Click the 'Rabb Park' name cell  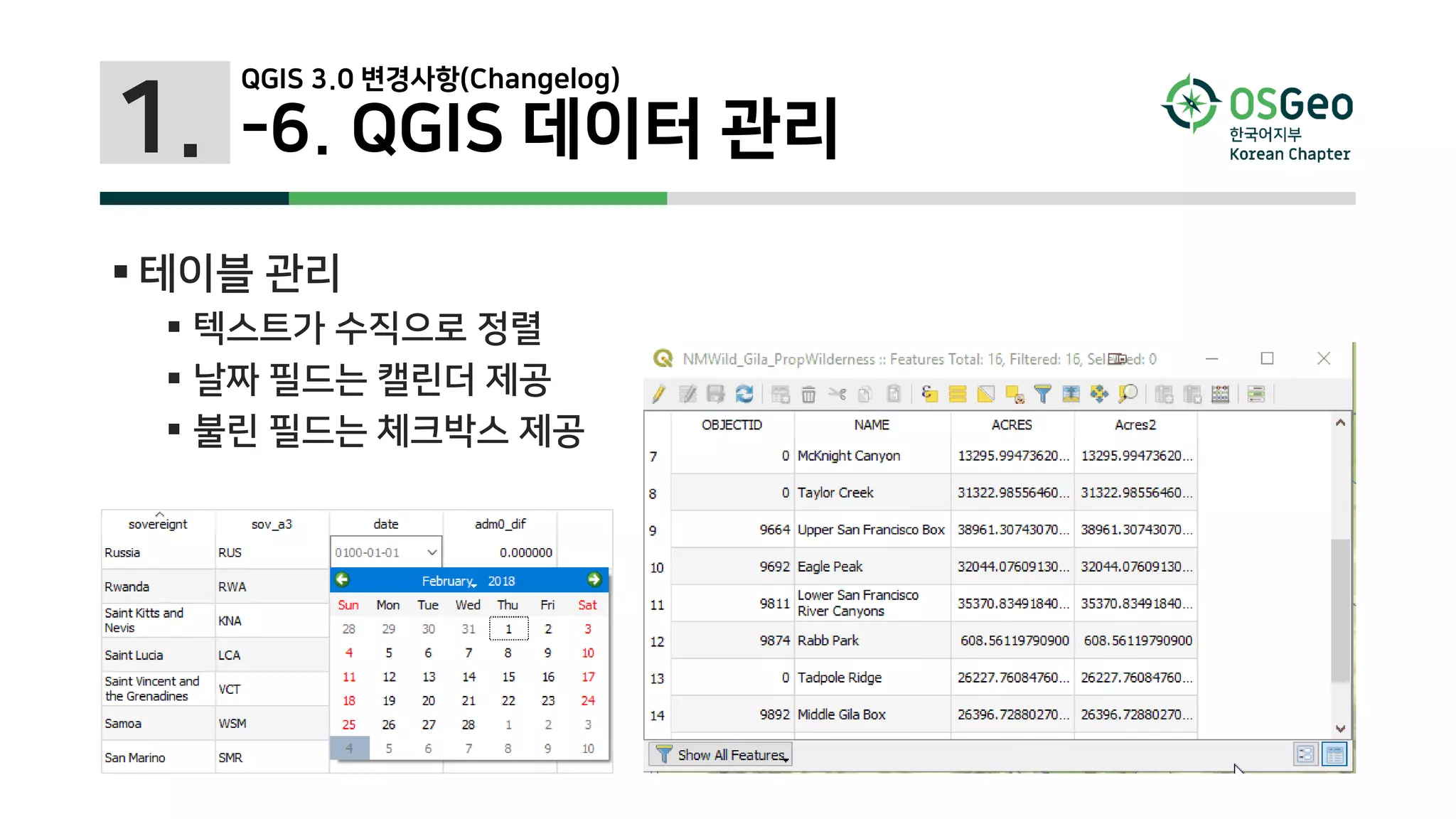pos(872,641)
